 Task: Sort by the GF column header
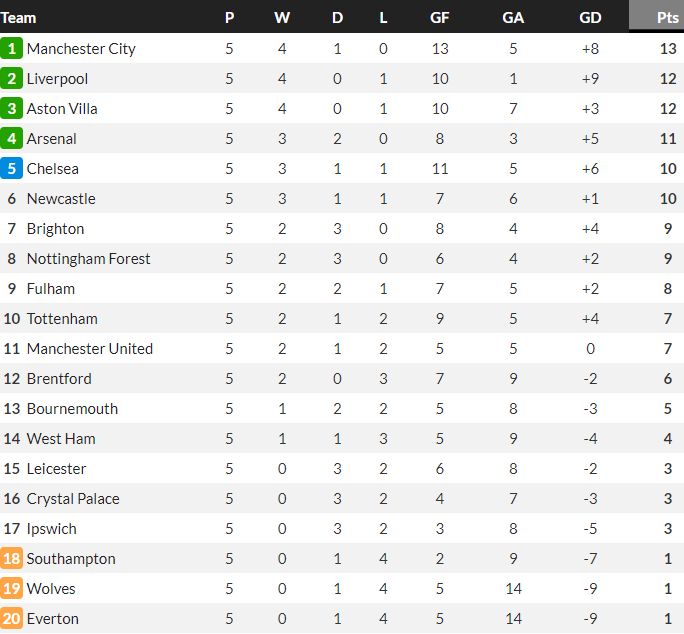[439, 17]
